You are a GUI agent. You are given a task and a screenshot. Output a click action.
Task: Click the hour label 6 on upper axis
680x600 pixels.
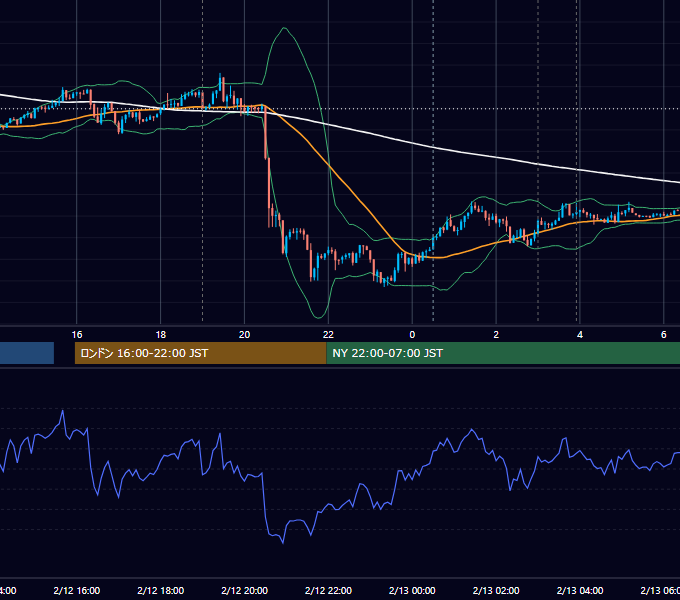coord(664,334)
